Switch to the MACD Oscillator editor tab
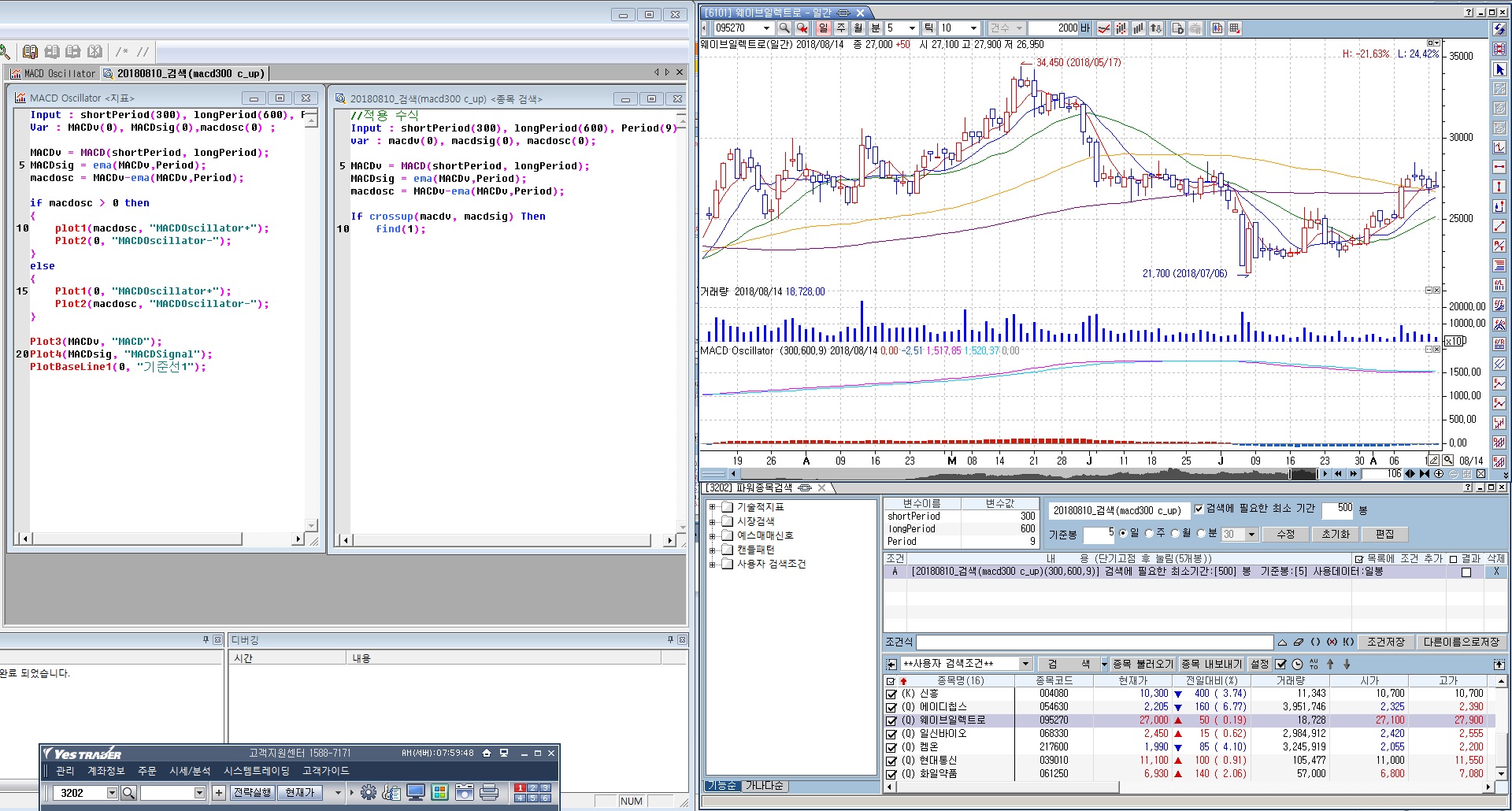Image resolution: width=1512 pixels, height=811 pixels. (x=54, y=74)
